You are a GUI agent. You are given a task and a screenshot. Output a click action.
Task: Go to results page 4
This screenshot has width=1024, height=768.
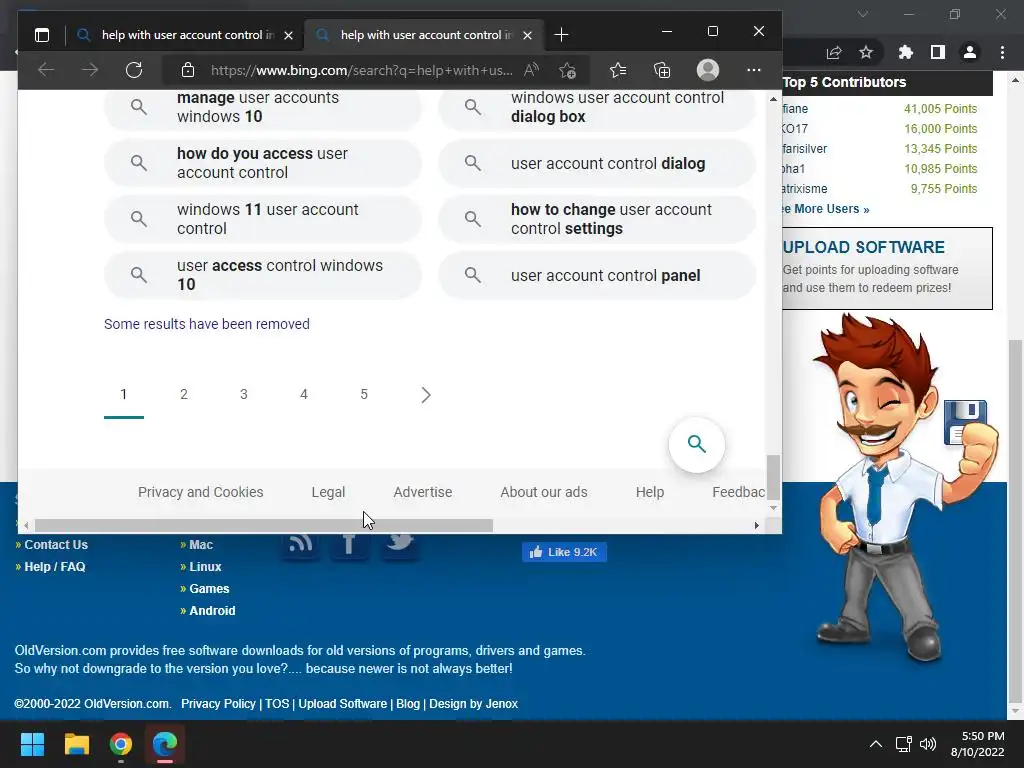(x=304, y=394)
